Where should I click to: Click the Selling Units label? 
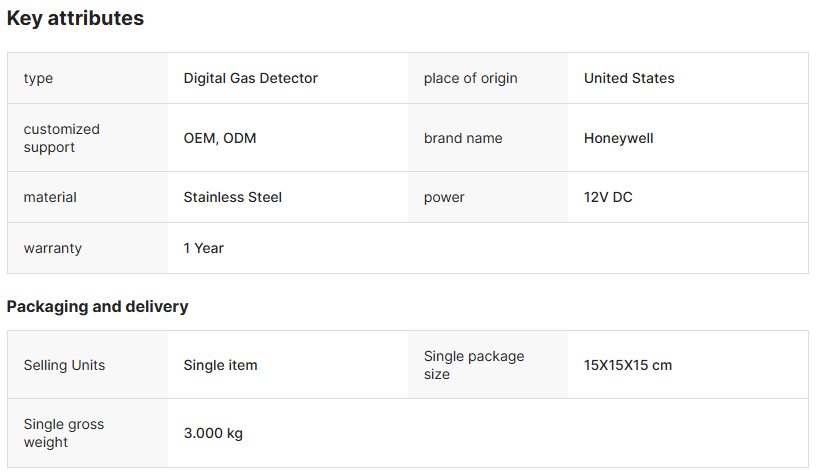tap(64, 365)
